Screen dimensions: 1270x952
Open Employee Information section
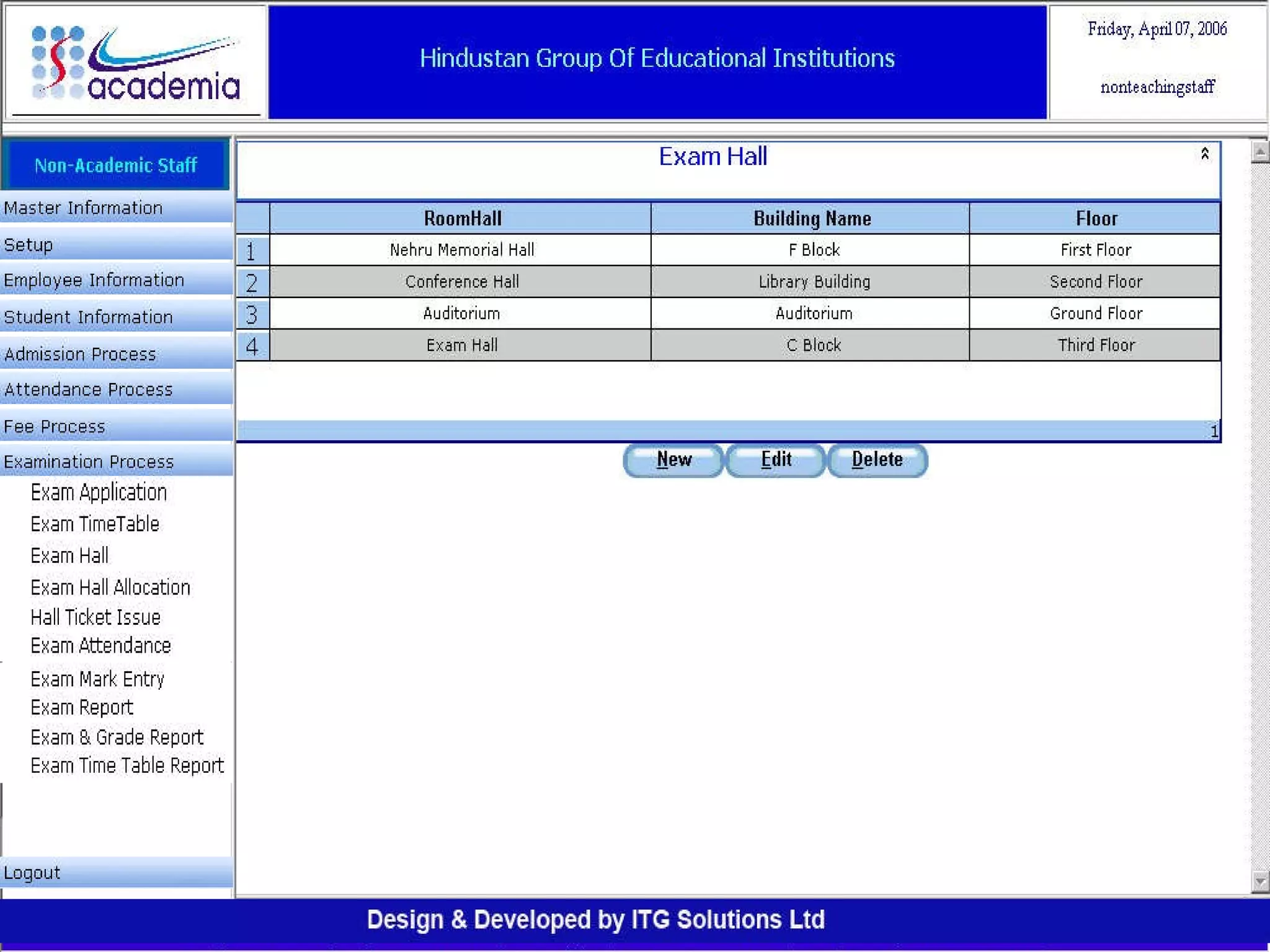point(94,280)
